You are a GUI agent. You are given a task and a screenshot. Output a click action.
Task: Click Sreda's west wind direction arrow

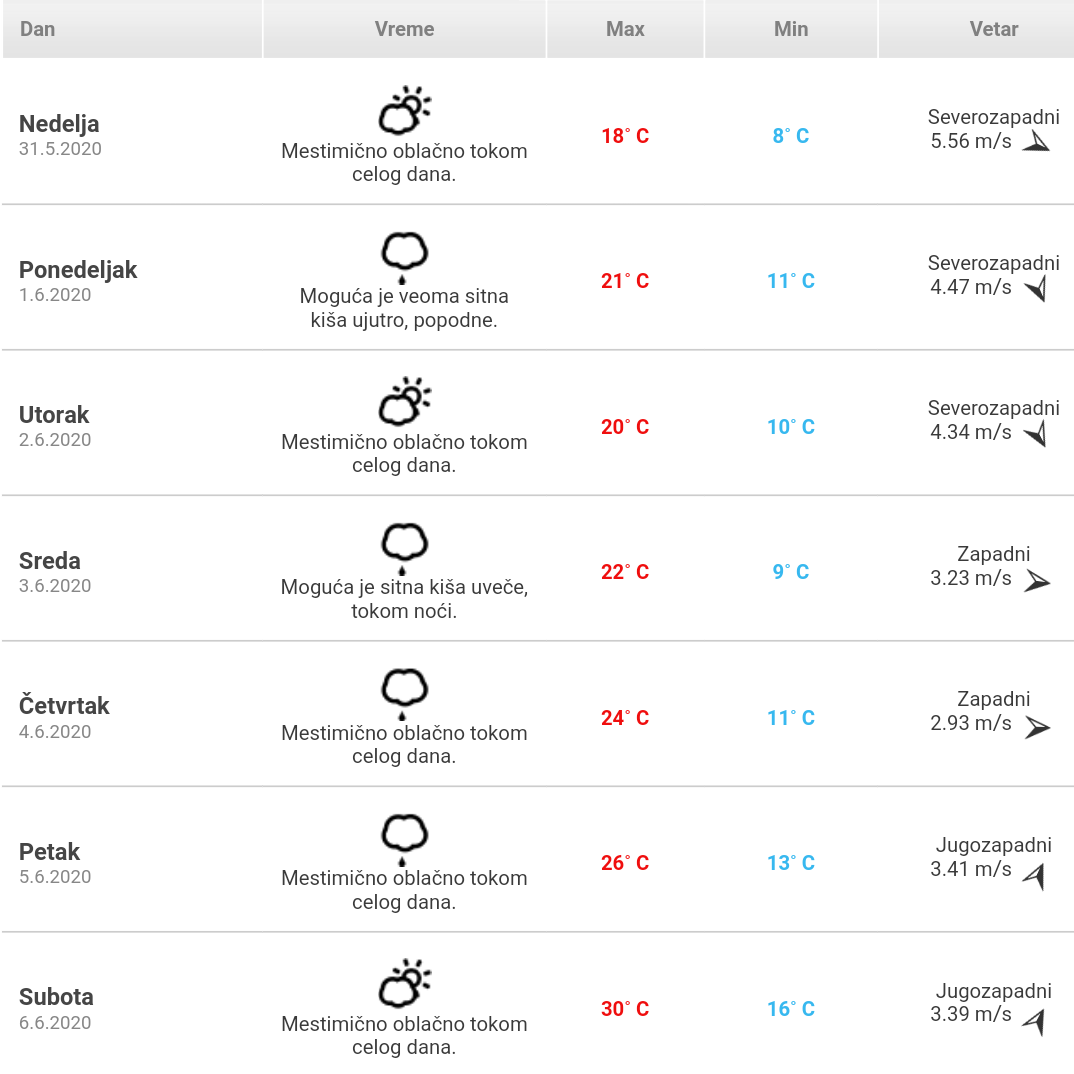coord(1037,580)
